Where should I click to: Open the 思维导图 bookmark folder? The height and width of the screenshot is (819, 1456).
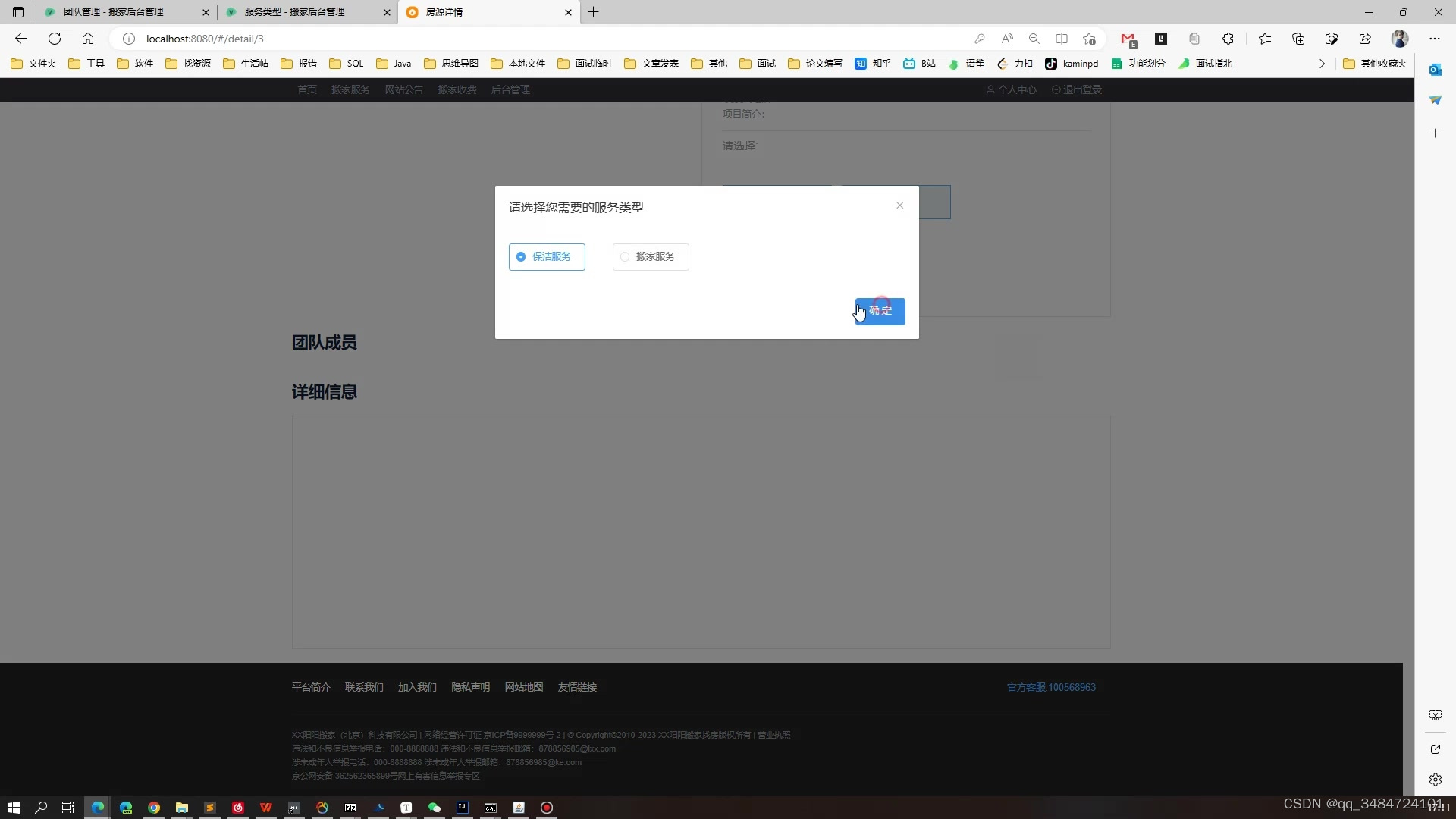click(451, 64)
